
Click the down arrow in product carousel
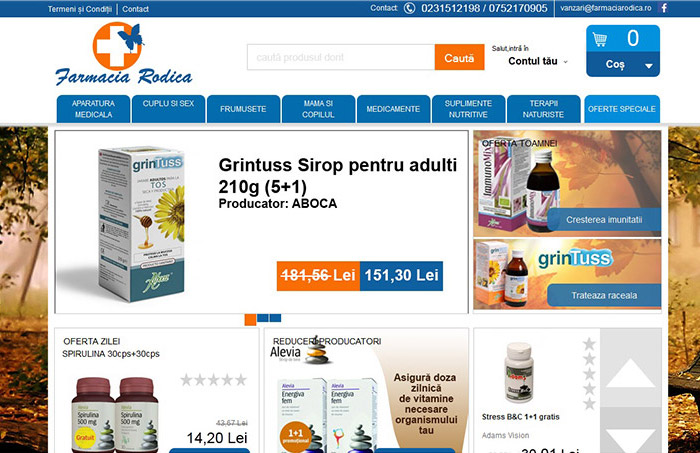630,442
